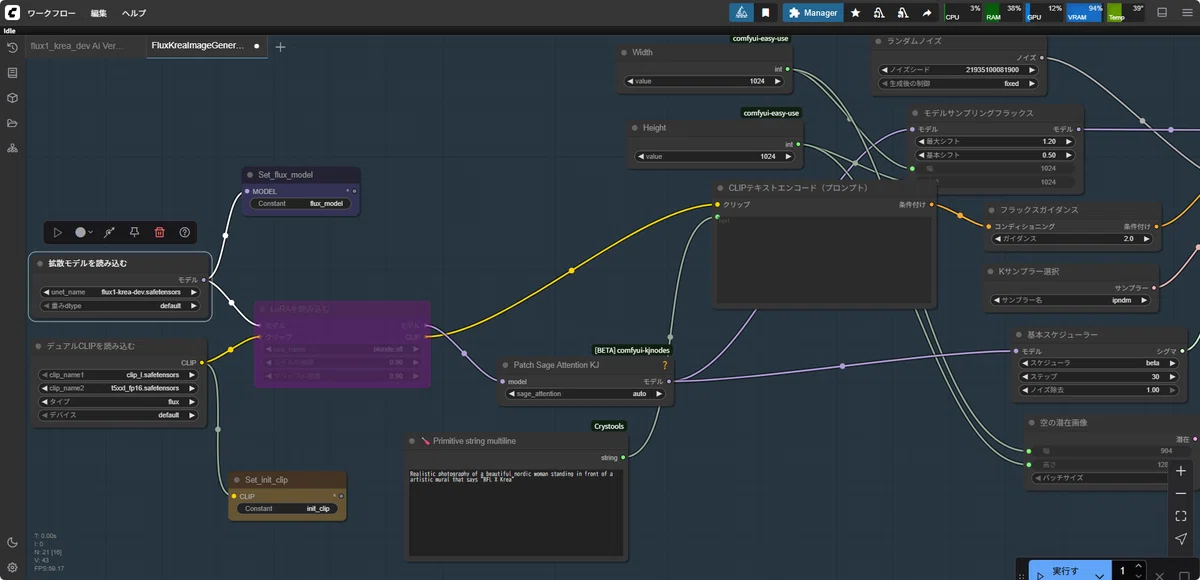1200x580 pixels.
Task: Open node color dropdown in selection toolbar
Action: click(84, 232)
